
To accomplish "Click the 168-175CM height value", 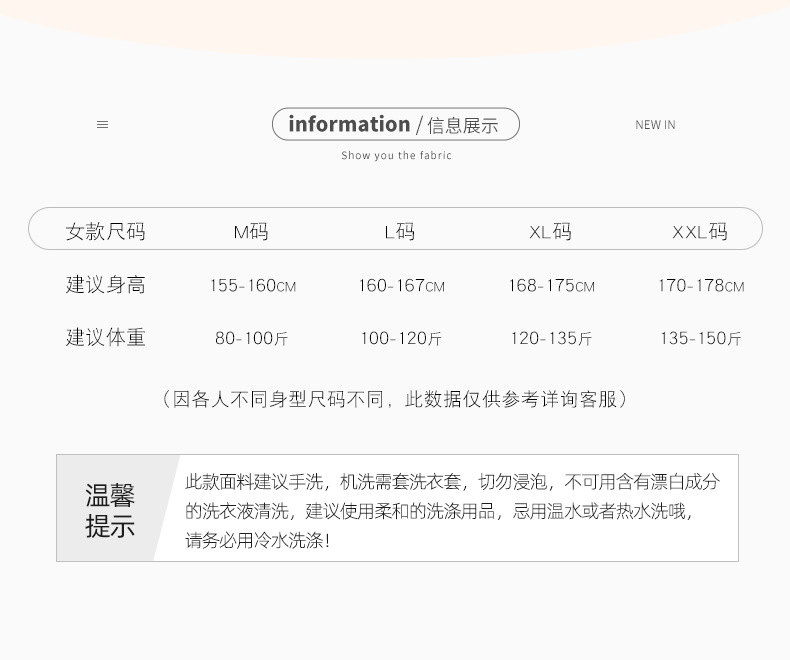I will (x=551, y=286).
